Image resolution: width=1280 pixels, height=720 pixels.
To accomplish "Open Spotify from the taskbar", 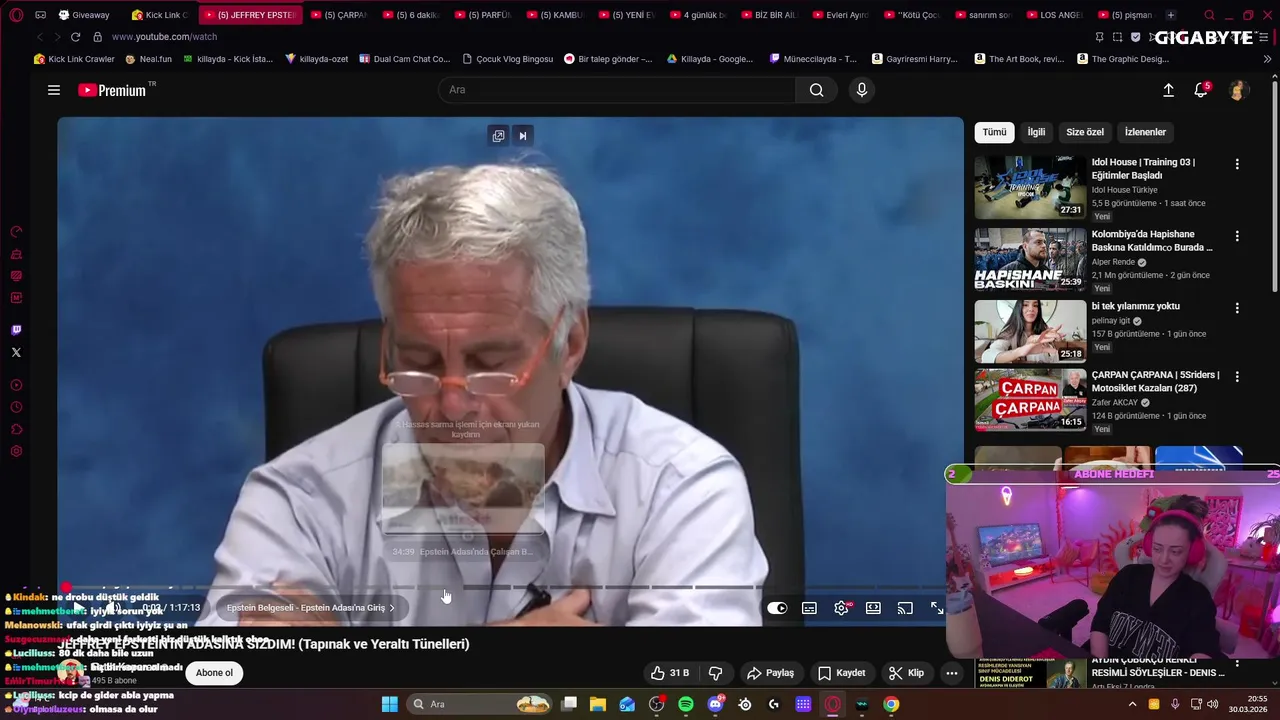I will 686,704.
